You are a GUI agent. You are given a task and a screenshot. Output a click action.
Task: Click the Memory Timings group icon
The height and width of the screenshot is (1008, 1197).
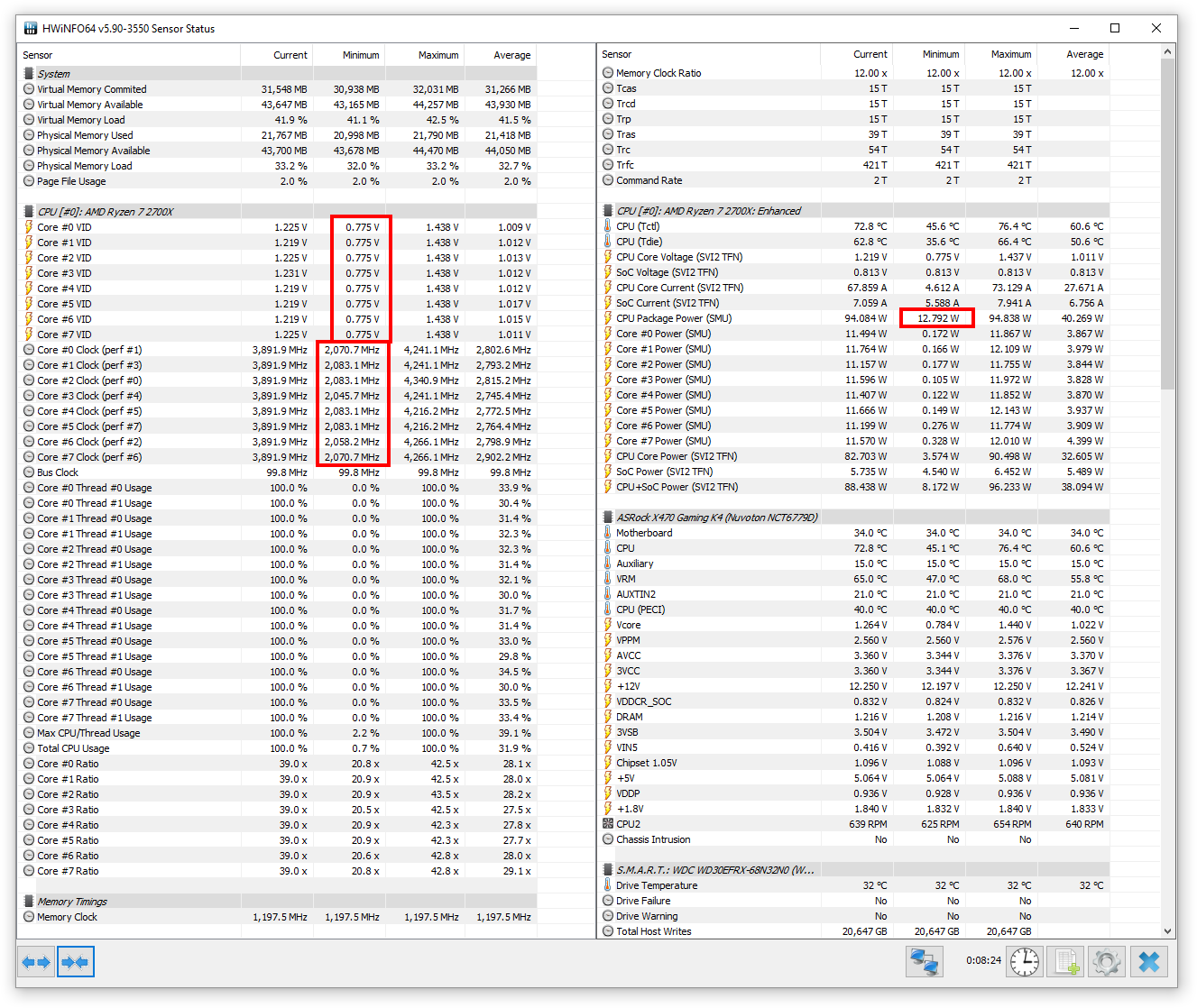coord(29,902)
